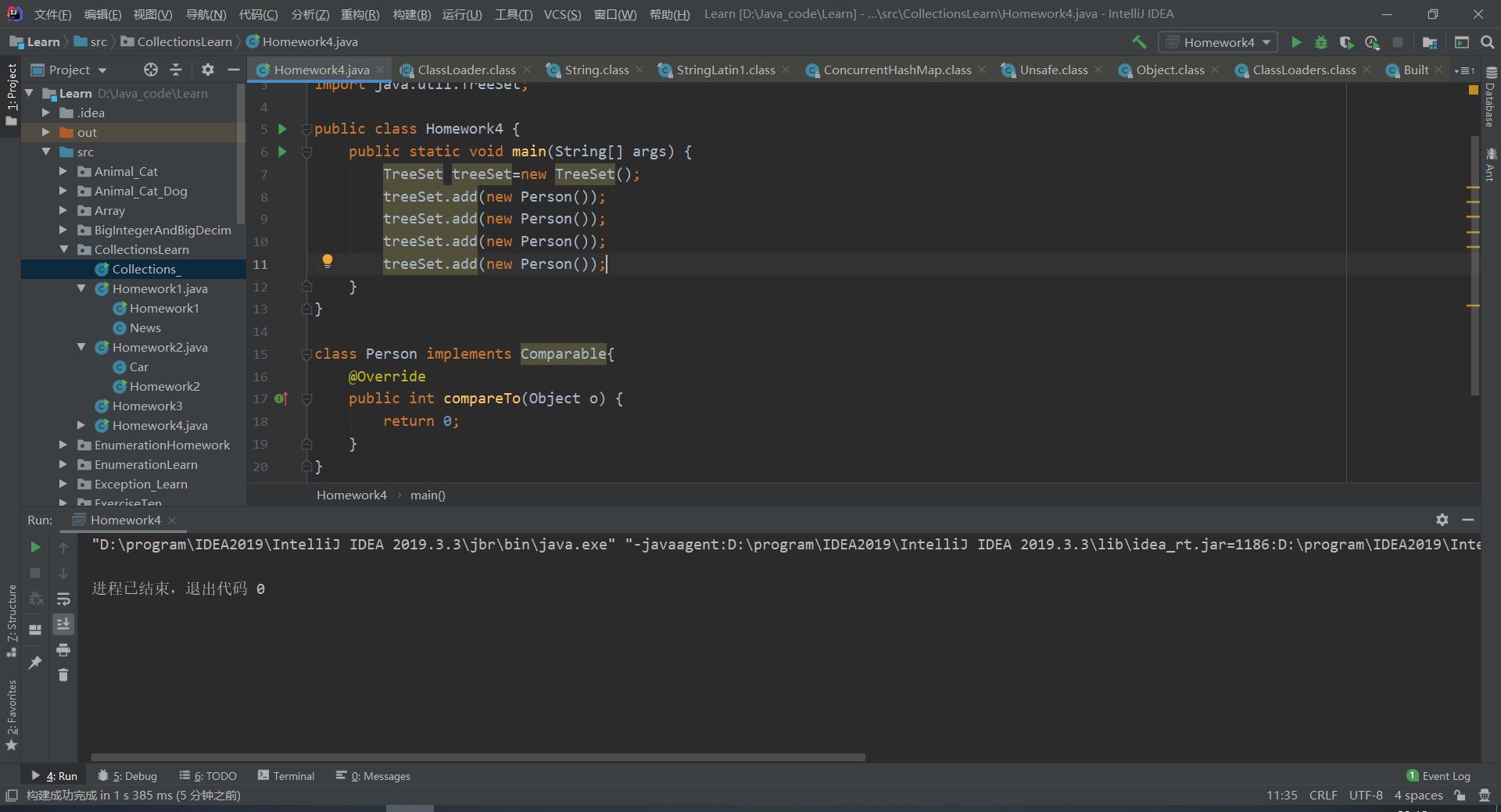Switch to the Object.class tab
The width and height of the screenshot is (1501, 812).
1169,70
